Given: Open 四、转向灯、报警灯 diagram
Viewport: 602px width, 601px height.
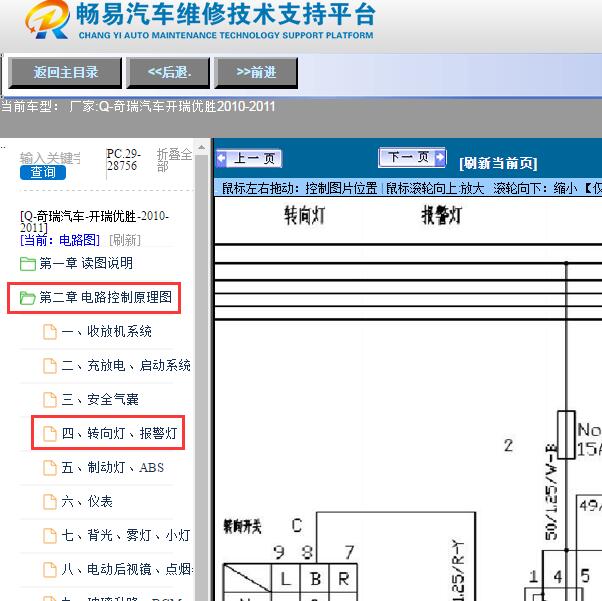Looking at the screenshot, I should pos(119,434).
